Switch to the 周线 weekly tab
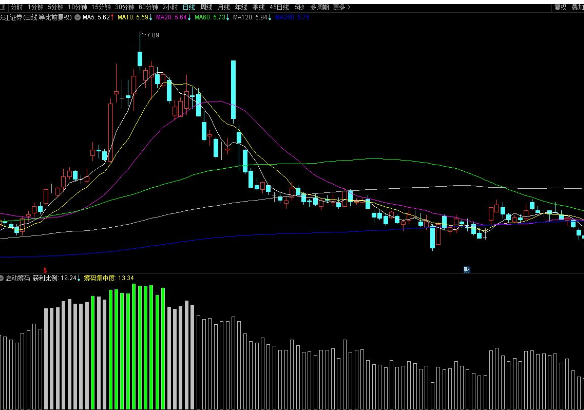 coord(206,7)
